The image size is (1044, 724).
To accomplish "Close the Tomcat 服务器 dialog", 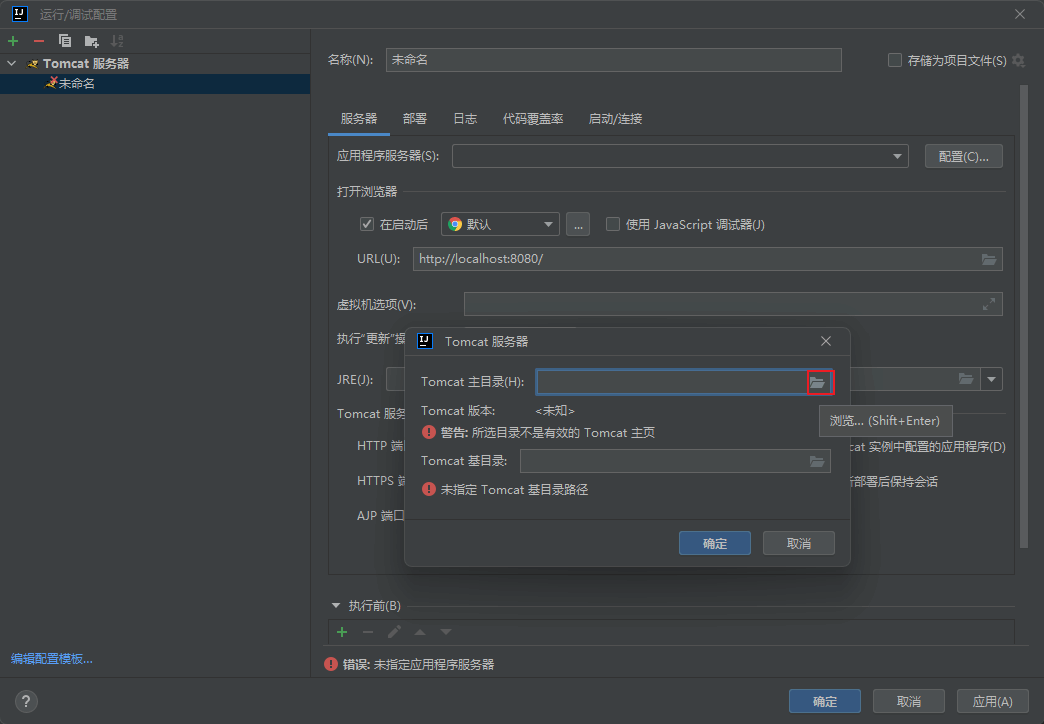I will 826,341.
